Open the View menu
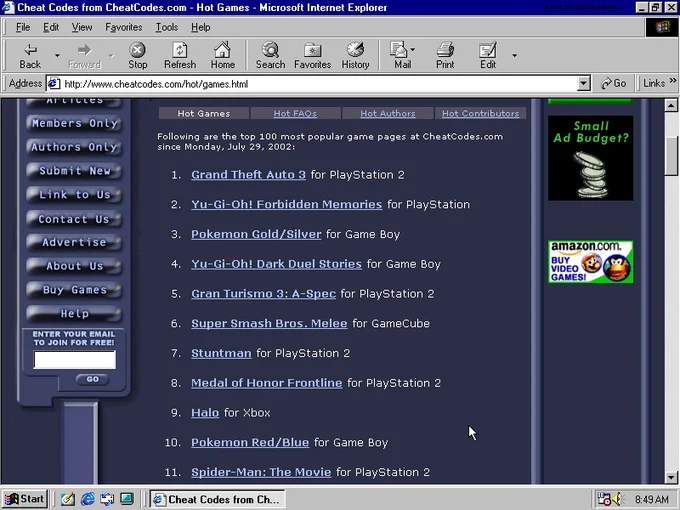 point(82,27)
